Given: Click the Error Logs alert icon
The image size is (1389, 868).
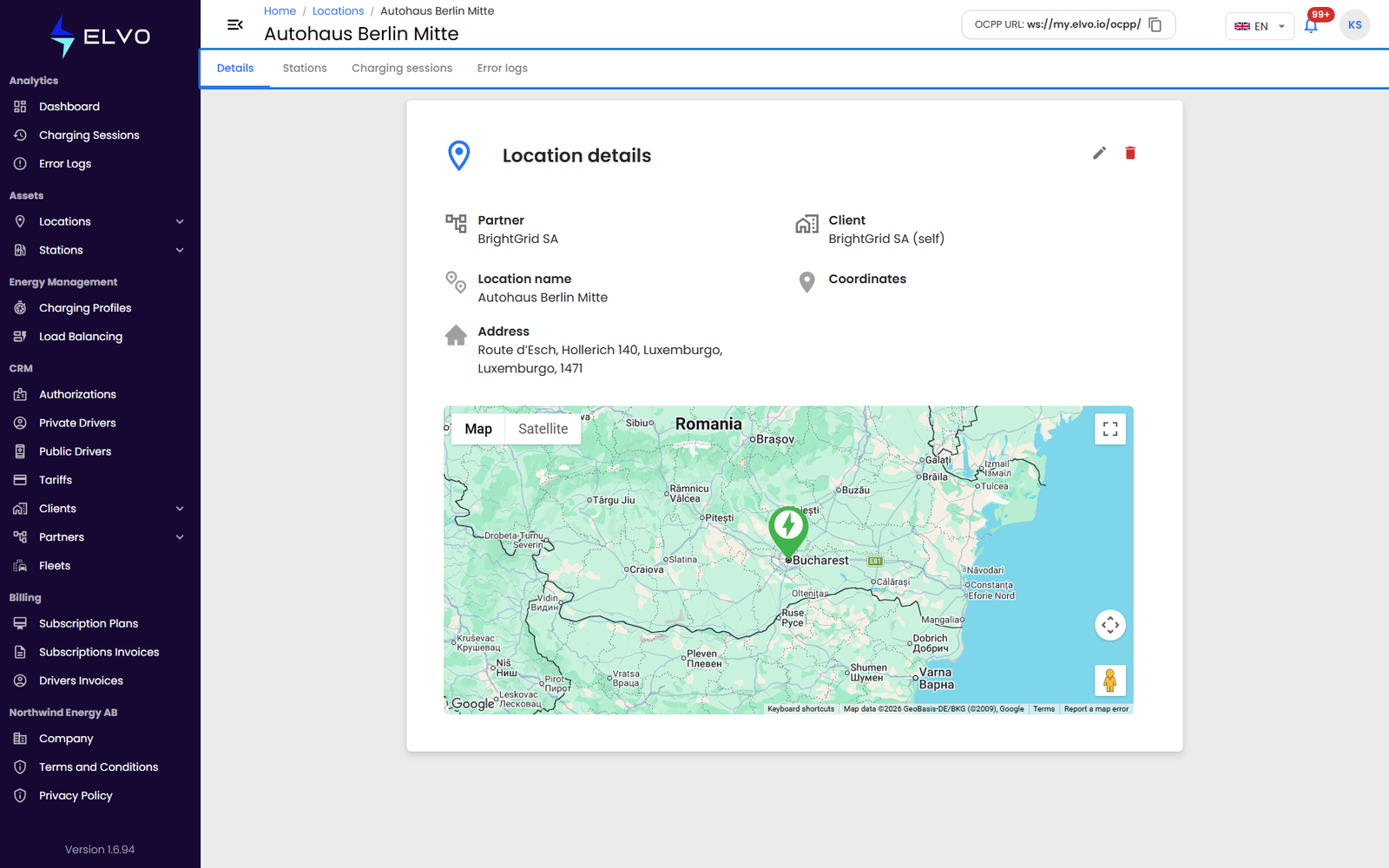Looking at the screenshot, I should tap(20, 164).
